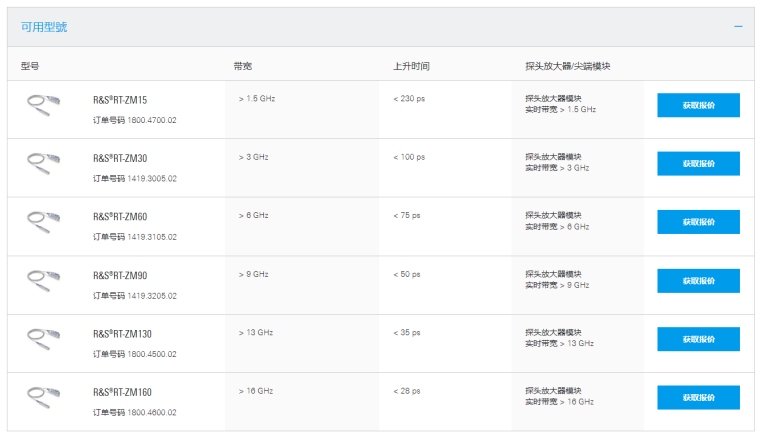Image resolution: width=760 pixels, height=437 pixels.
Task: Click the 带宽 column header
Action: point(243,66)
